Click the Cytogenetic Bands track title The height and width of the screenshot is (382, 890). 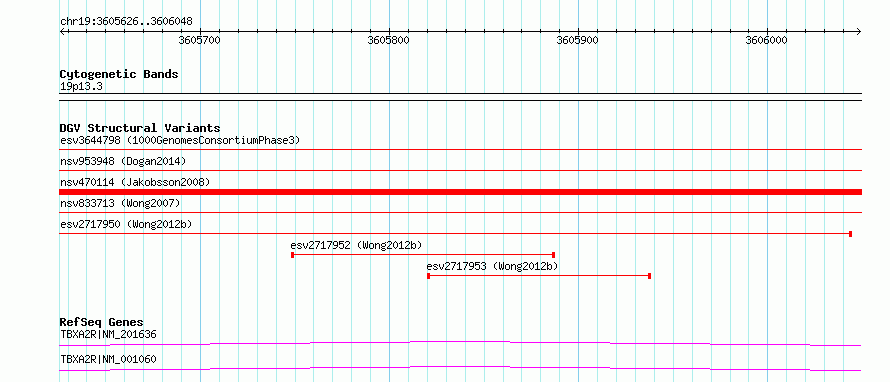[119, 74]
